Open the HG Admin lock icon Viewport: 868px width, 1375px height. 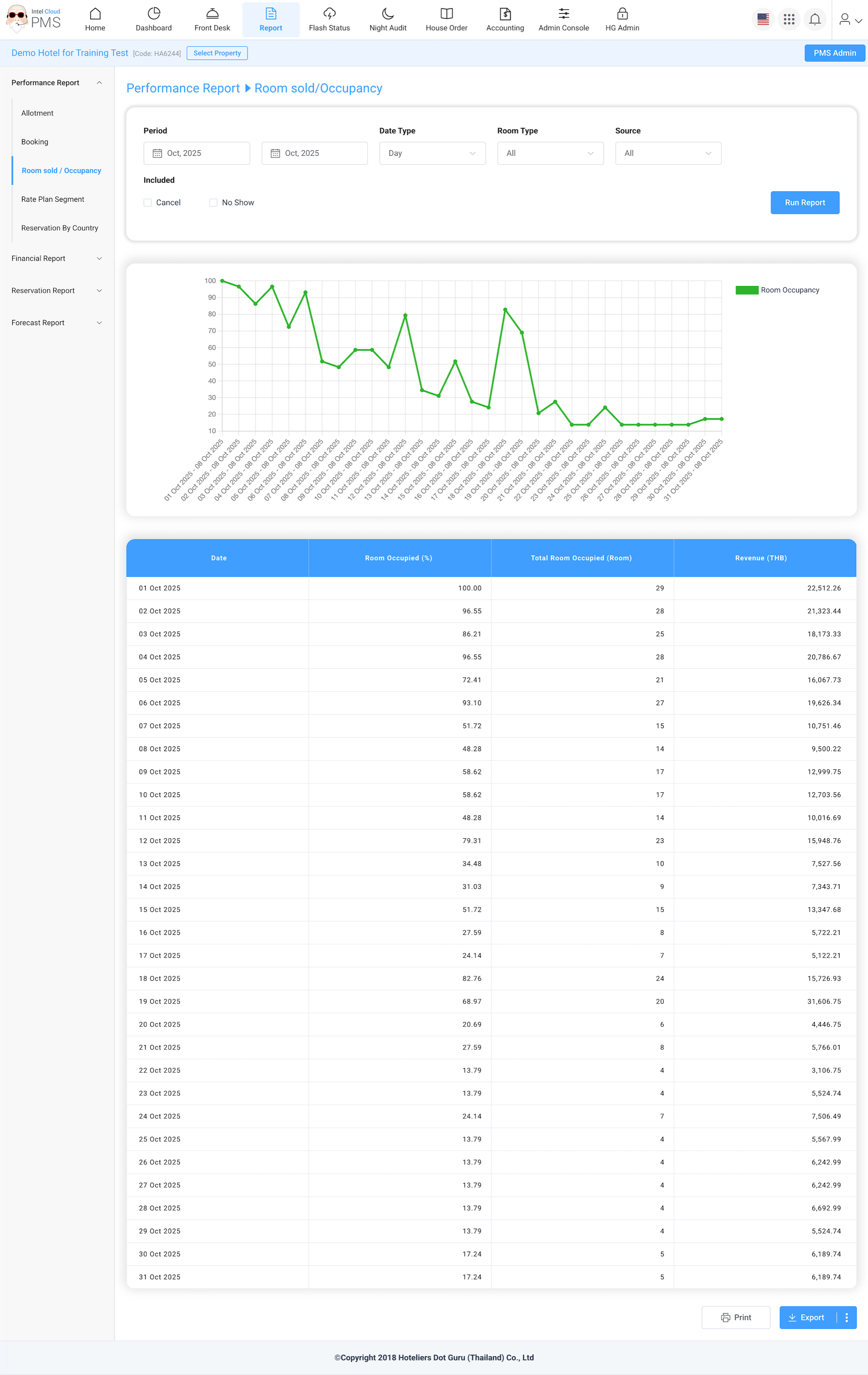tap(622, 14)
